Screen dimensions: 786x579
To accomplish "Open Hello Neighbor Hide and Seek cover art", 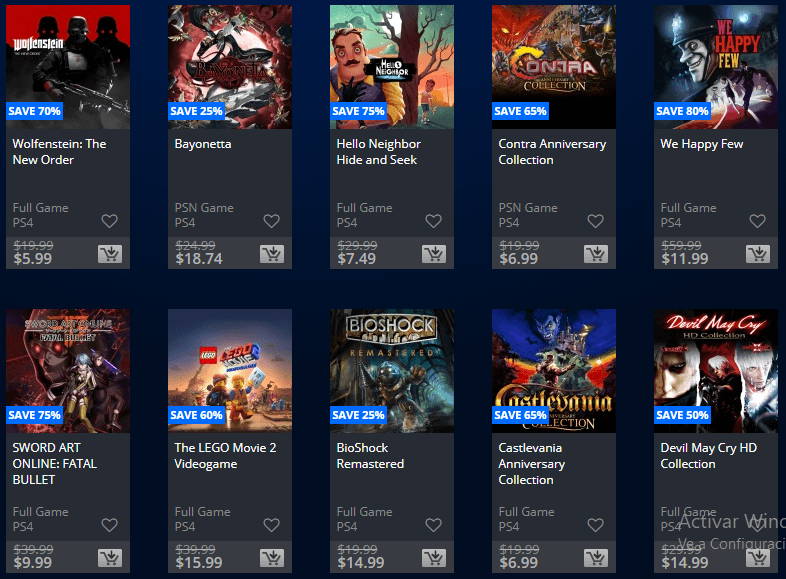I will (x=392, y=67).
